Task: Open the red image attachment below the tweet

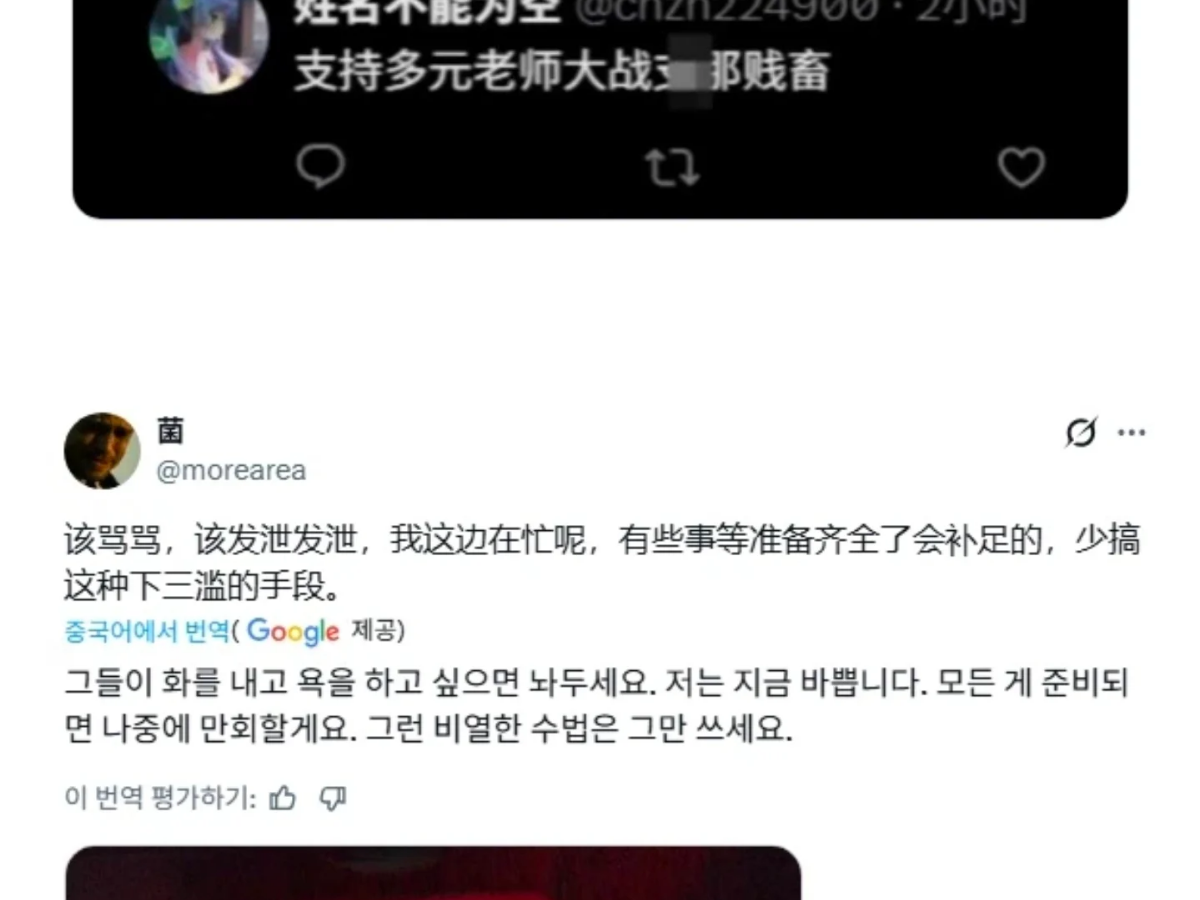Action: pos(433,873)
